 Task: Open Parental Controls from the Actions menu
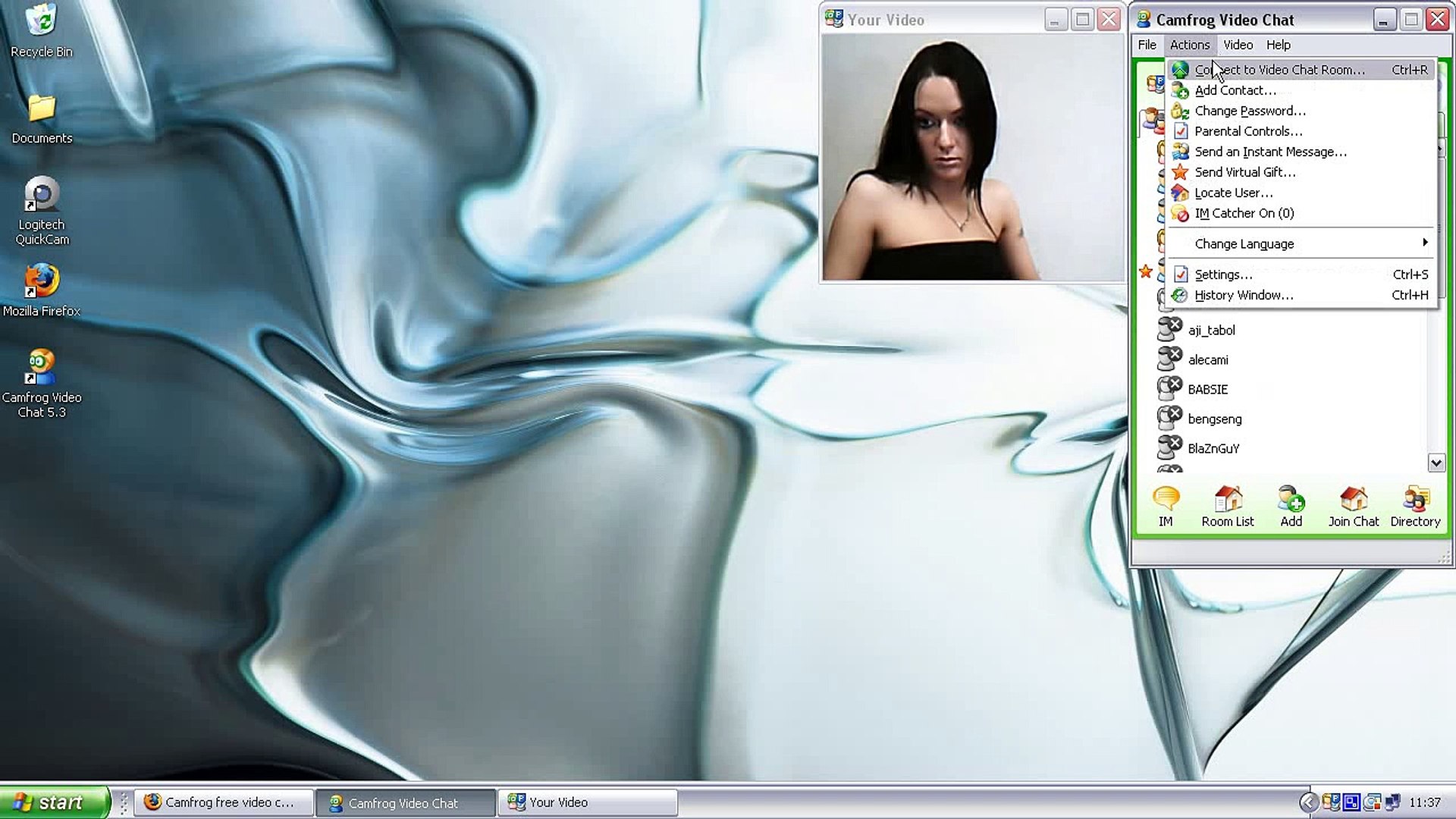click(1247, 130)
